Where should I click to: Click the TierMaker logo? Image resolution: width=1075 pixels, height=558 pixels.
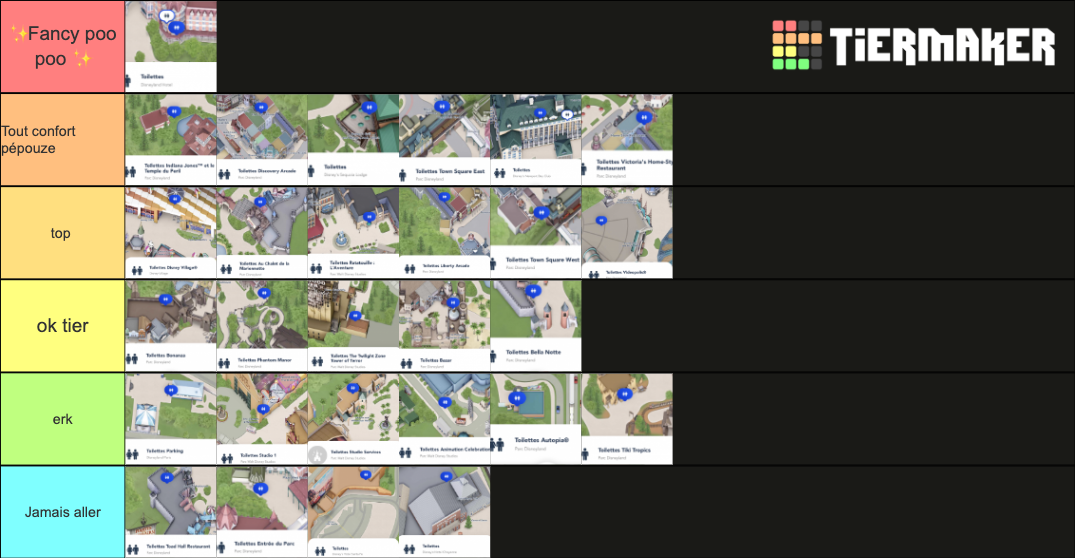[913, 45]
